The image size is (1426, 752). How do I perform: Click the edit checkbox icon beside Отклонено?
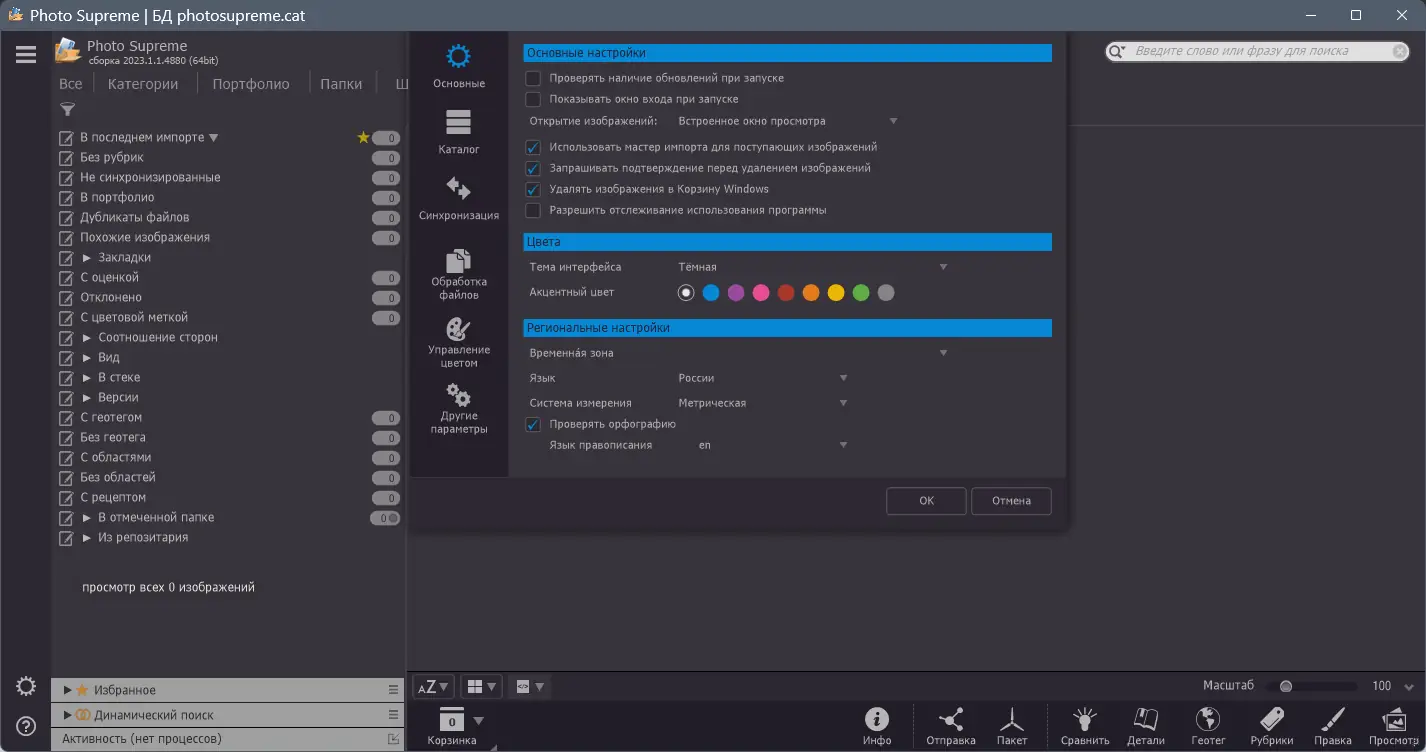coord(67,298)
